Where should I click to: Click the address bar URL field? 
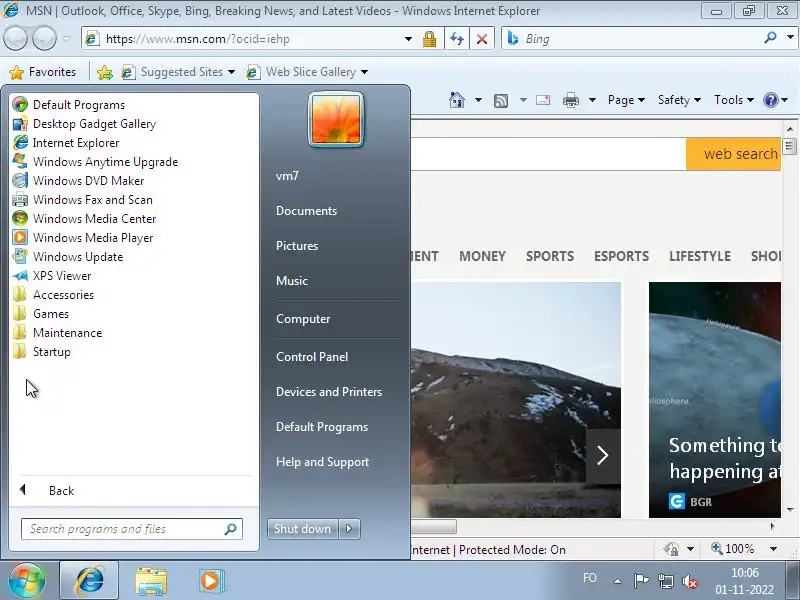[x=245, y=39]
